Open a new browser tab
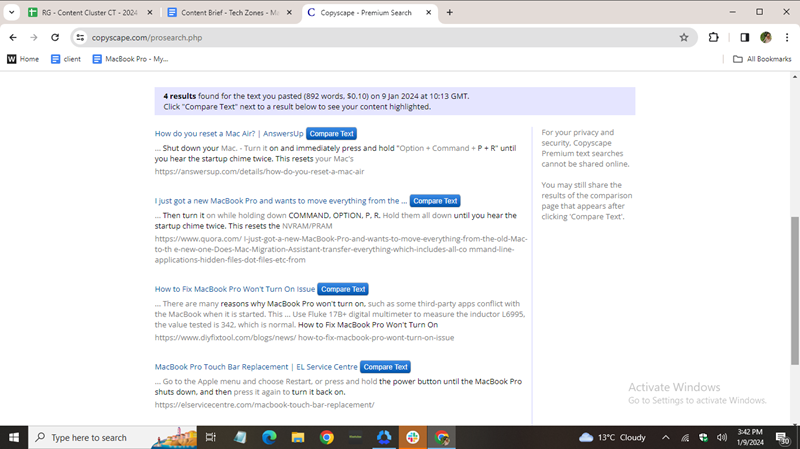The width and height of the screenshot is (800, 449). (449, 12)
